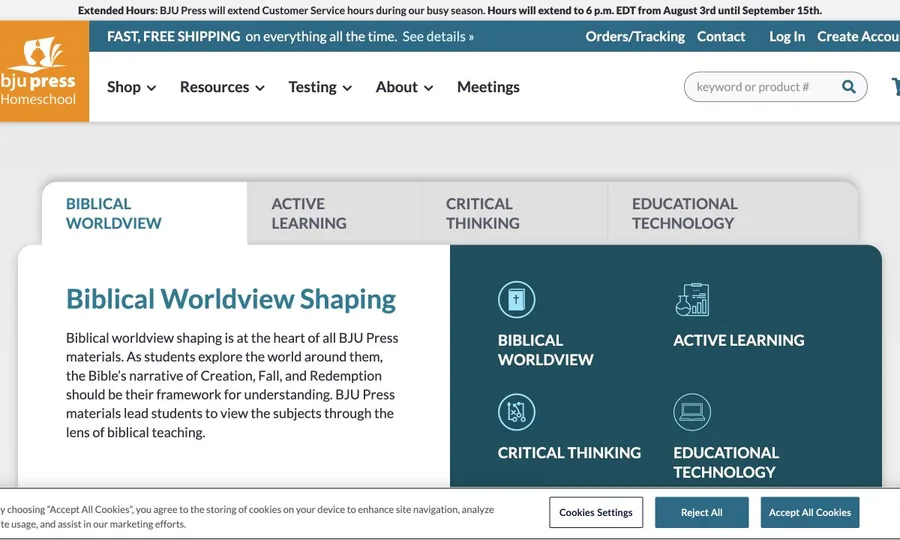Click the Critical Thinking strategy icon
Viewport: 900px width, 540px height.
(516, 411)
